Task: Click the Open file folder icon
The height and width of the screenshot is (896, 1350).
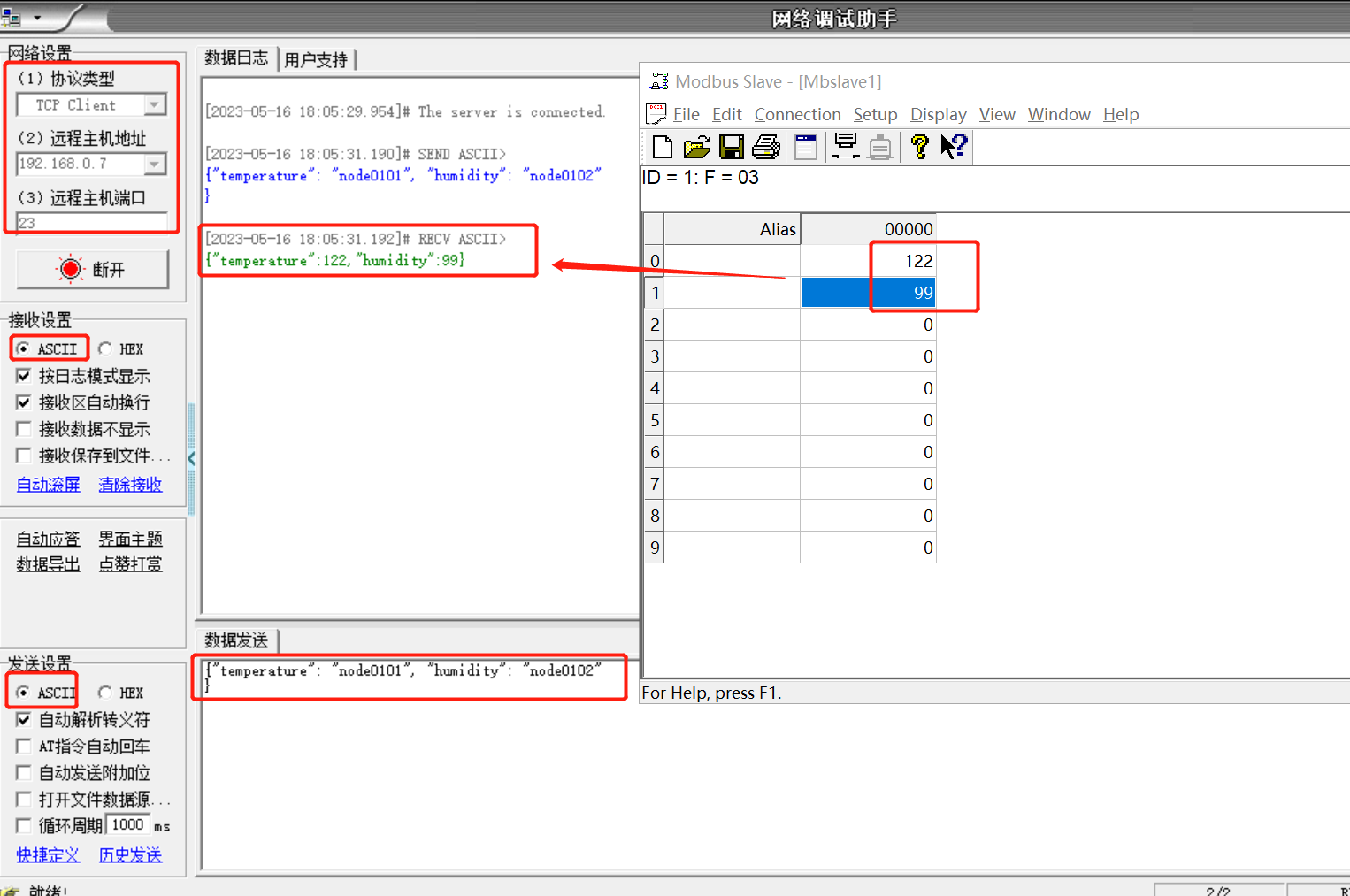Action: [x=696, y=147]
